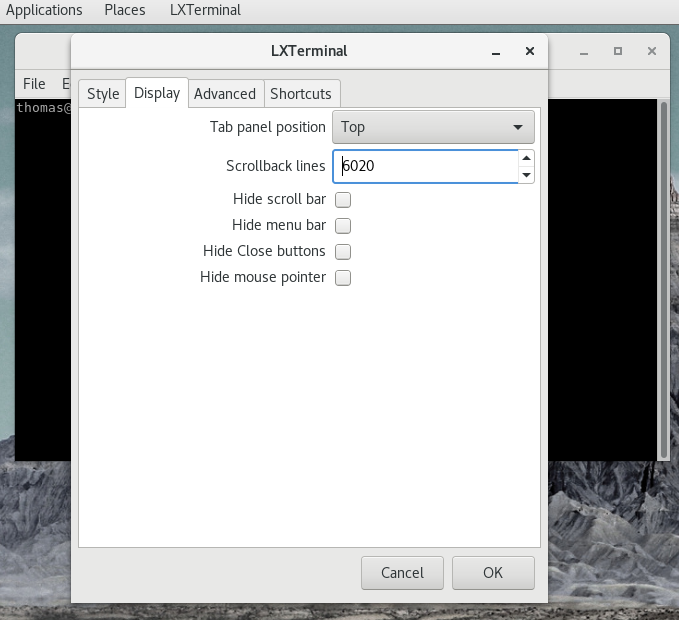
Task: Go to the Shortcuts tab
Action: click(x=301, y=94)
